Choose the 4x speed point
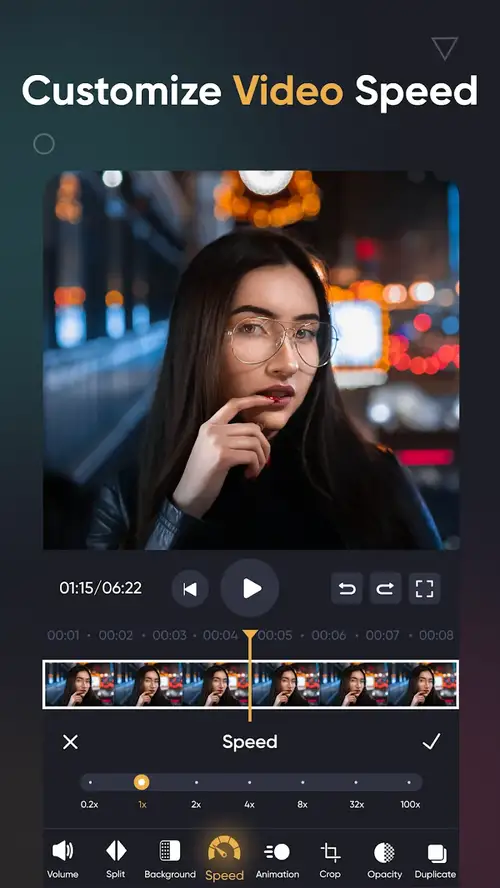 tap(249, 783)
